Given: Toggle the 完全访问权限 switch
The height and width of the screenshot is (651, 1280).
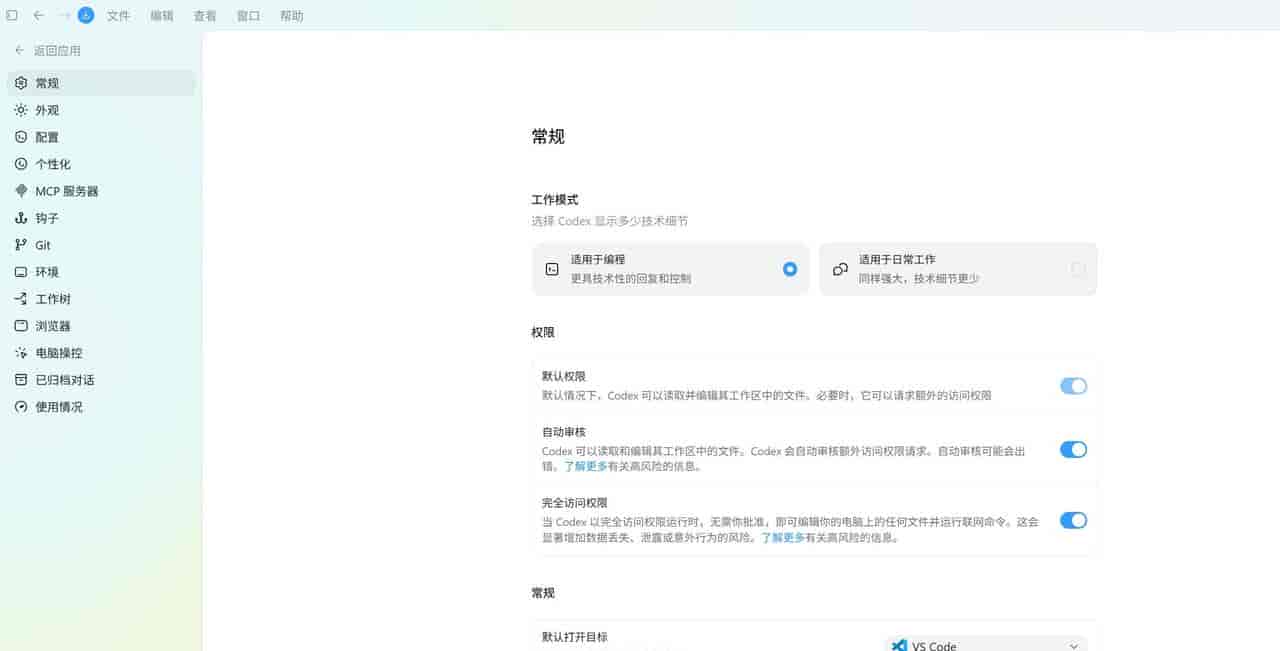Looking at the screenshot, I should coord(1073,520).
